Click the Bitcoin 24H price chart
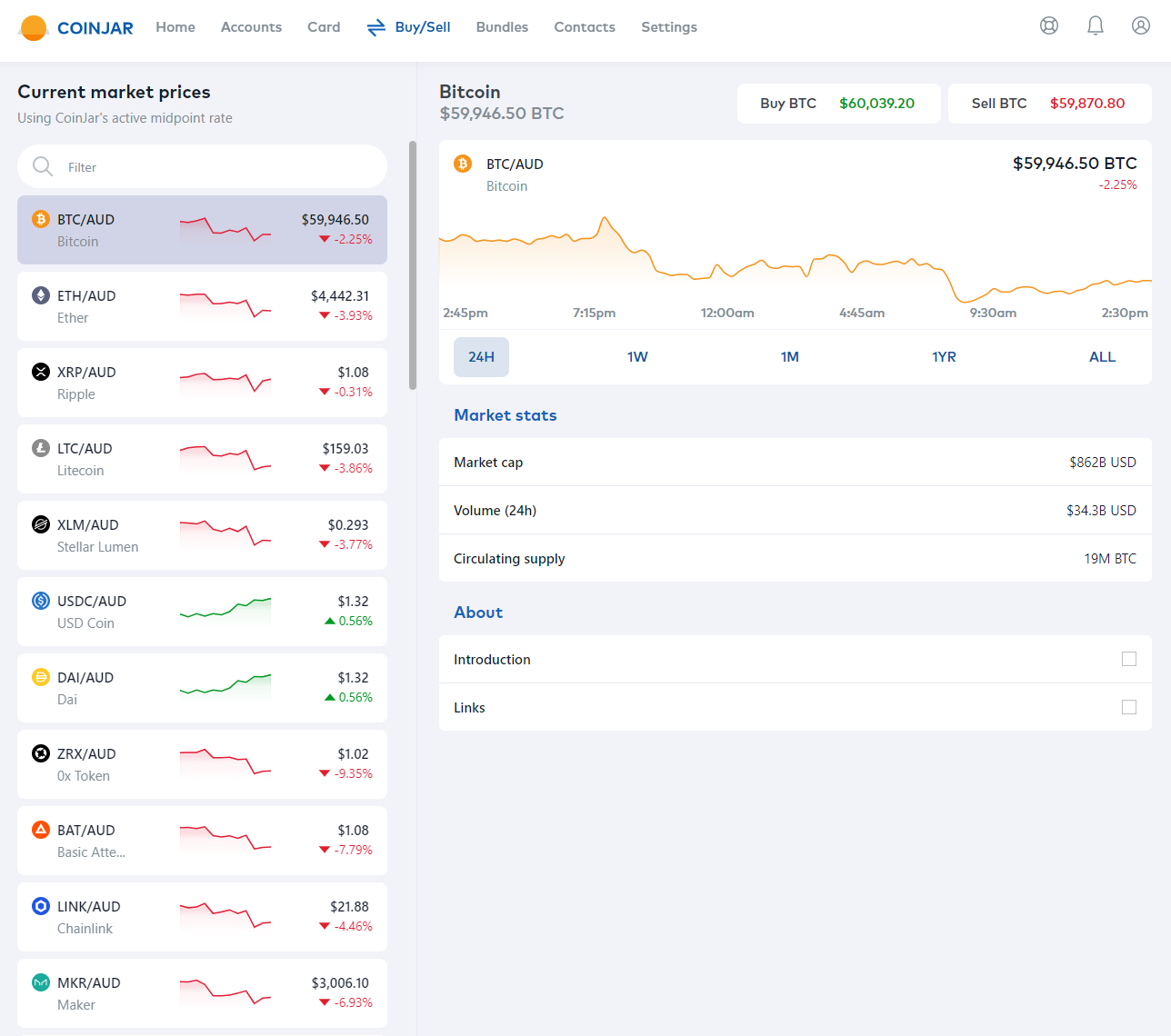Viewport: 1171px width, 1036px height. 796,259
